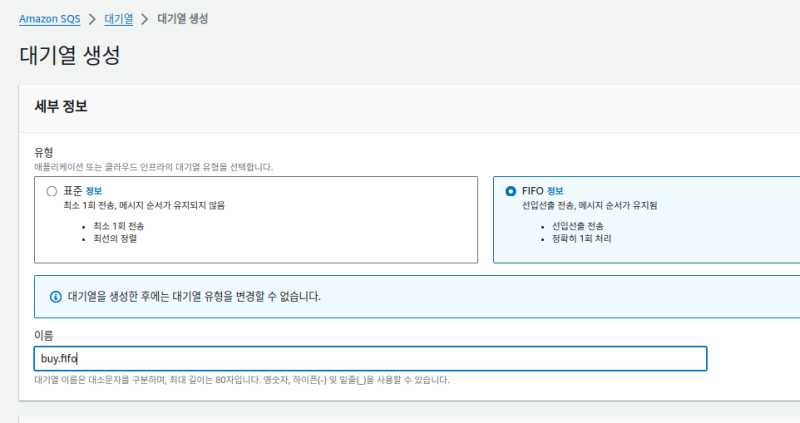Select the 표준 queue type radio button
This screenshot has height=423, width=800.
(x=52, y=190)
